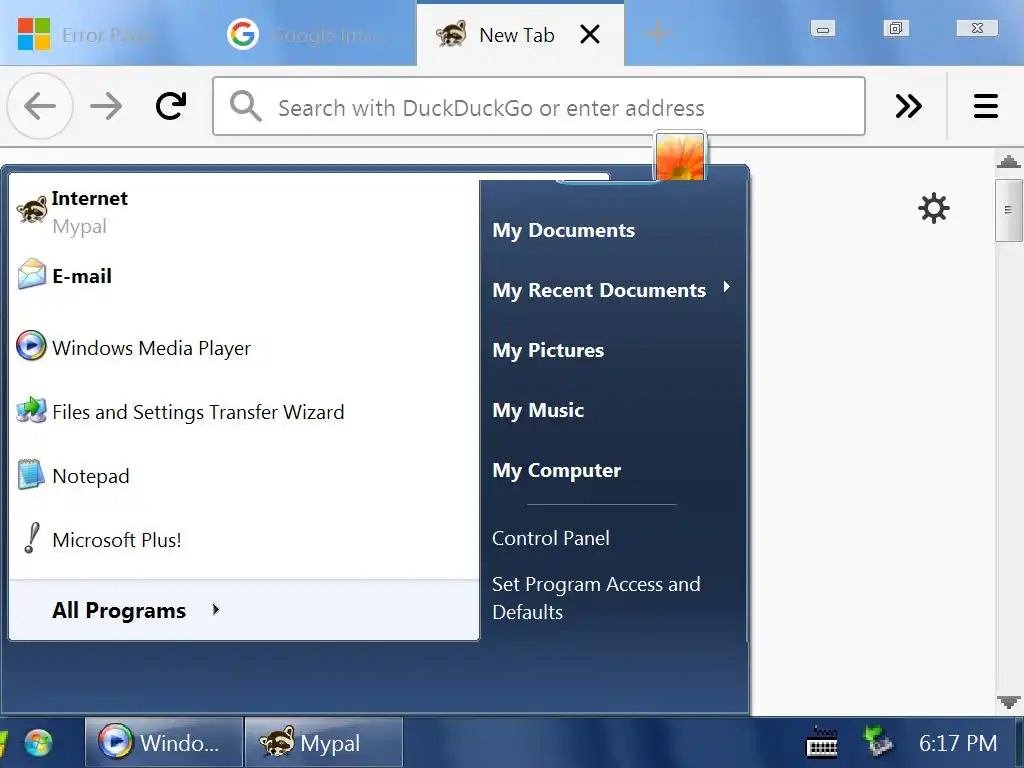The height and width of the screenshot is (768, 1024).
Task: Focus the DuckDuckGo search address field
Action: [x=539, y=106]
